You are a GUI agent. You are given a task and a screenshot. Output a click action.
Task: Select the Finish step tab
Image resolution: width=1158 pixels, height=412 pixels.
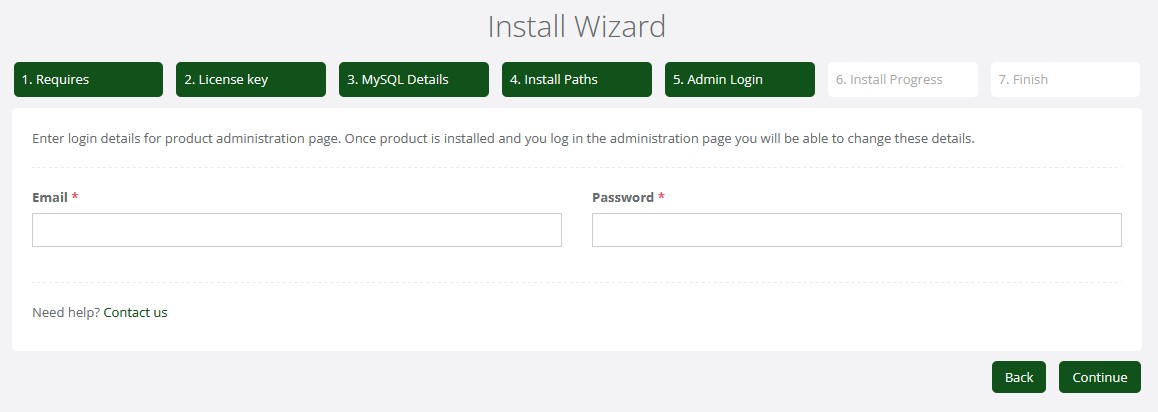pos(1065,79)
